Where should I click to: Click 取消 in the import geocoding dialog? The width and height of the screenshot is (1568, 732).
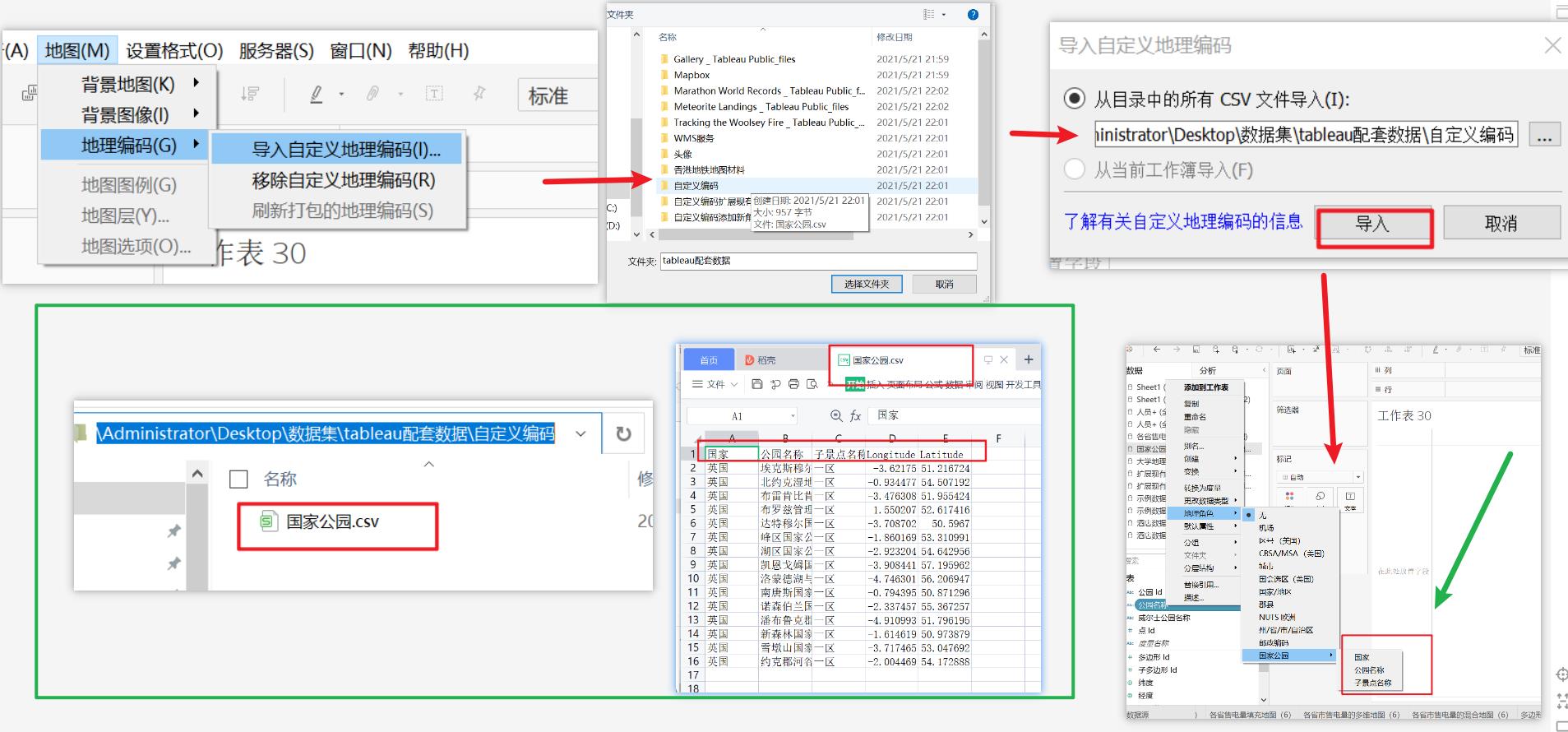coord(1501,224)
